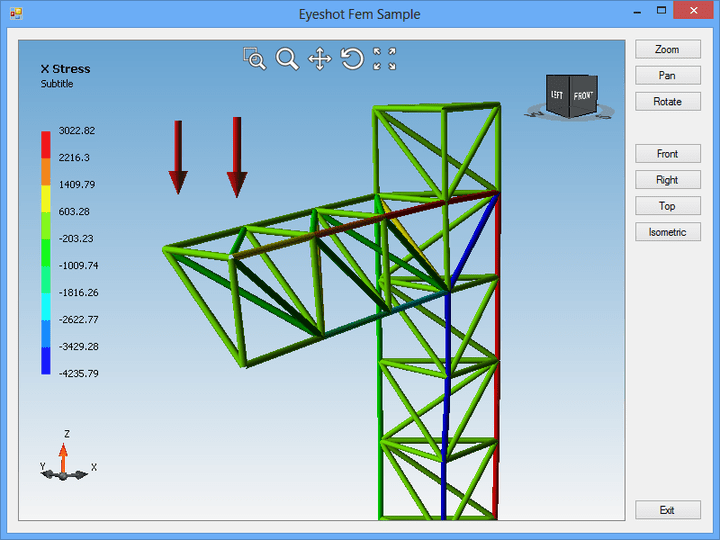720x540 pixels.
Task: Click the dark blue band of stress legend
Action: [46, 360]
